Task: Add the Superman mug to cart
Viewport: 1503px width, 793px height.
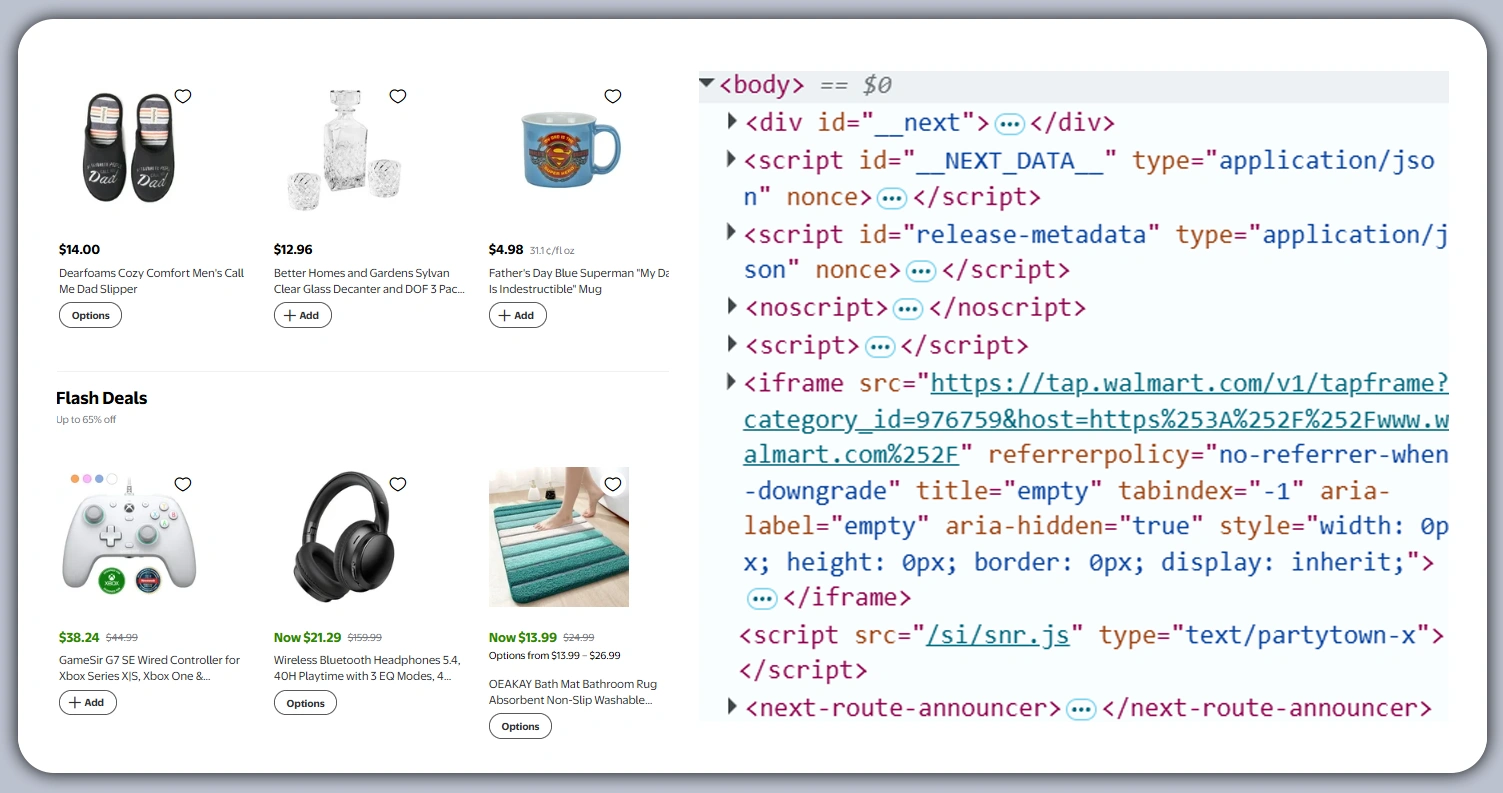Action: point(517,315)
